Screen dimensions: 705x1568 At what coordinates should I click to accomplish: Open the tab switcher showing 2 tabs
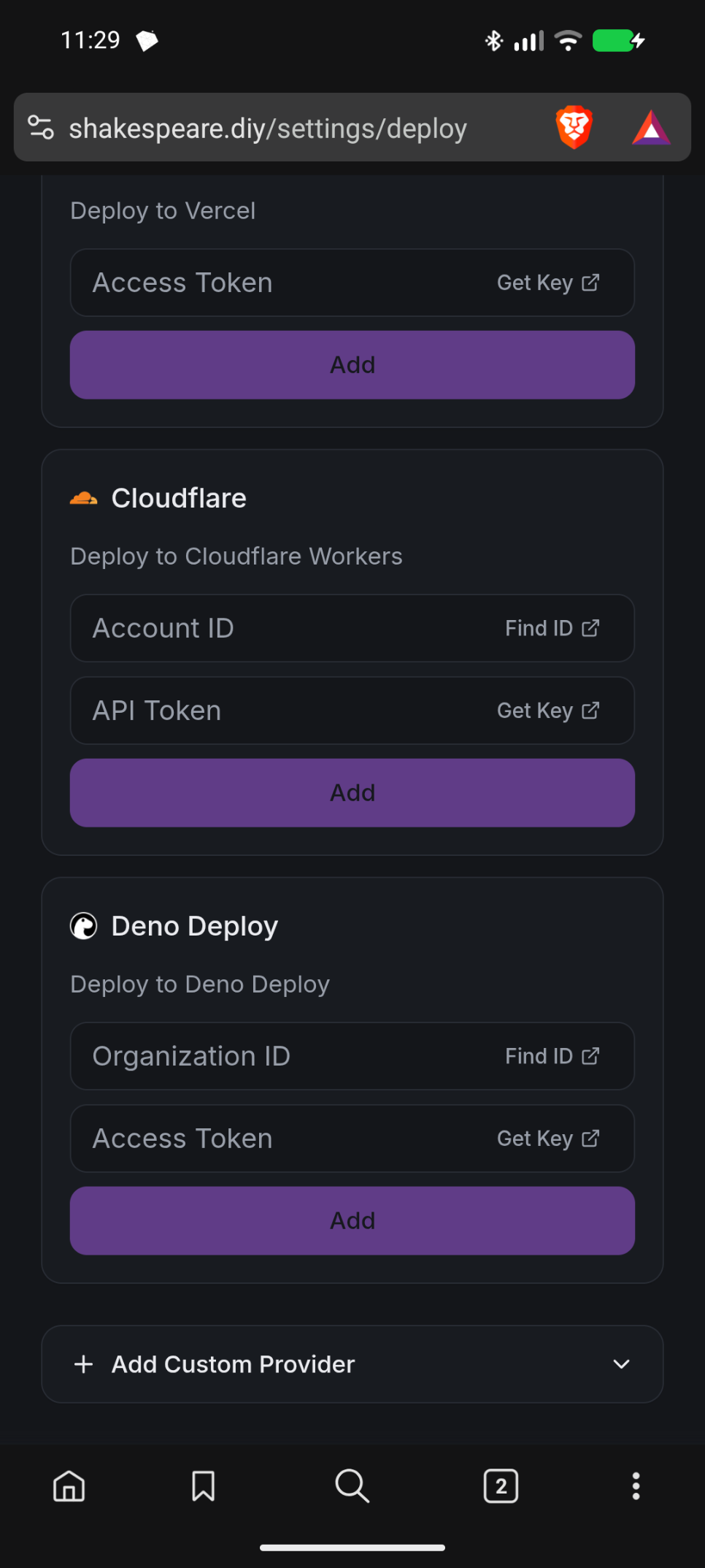click(501, 1485)
